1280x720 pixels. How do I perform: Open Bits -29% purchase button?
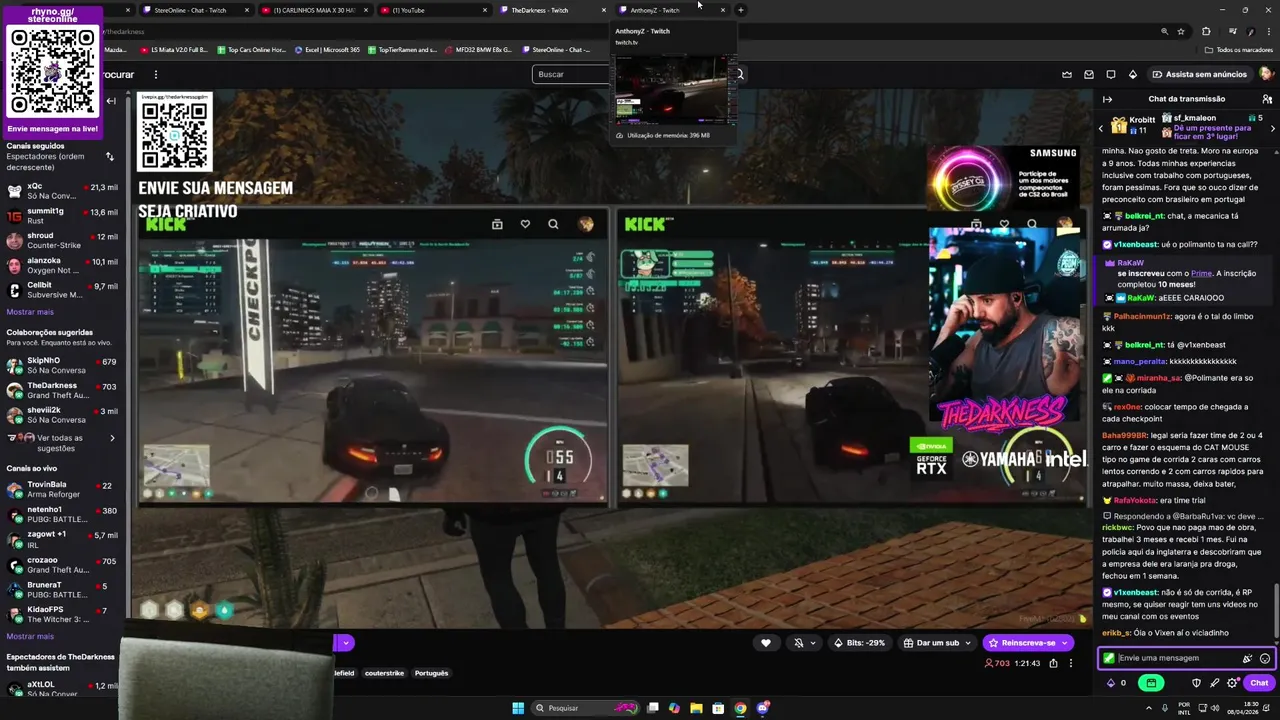pos(860,643)
